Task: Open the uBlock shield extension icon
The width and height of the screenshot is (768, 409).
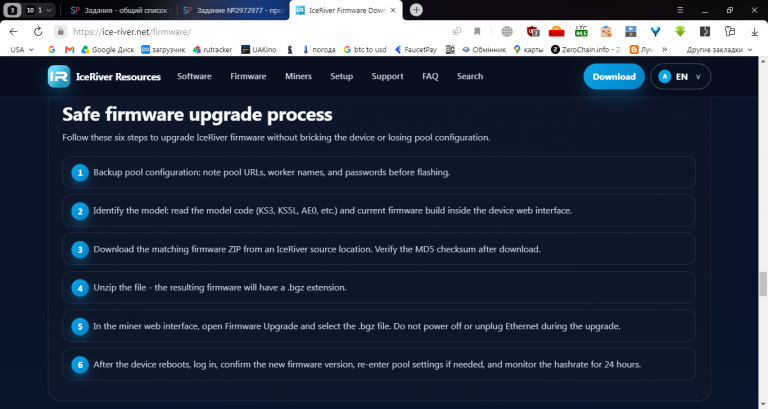Action: (x=533, y=32)
